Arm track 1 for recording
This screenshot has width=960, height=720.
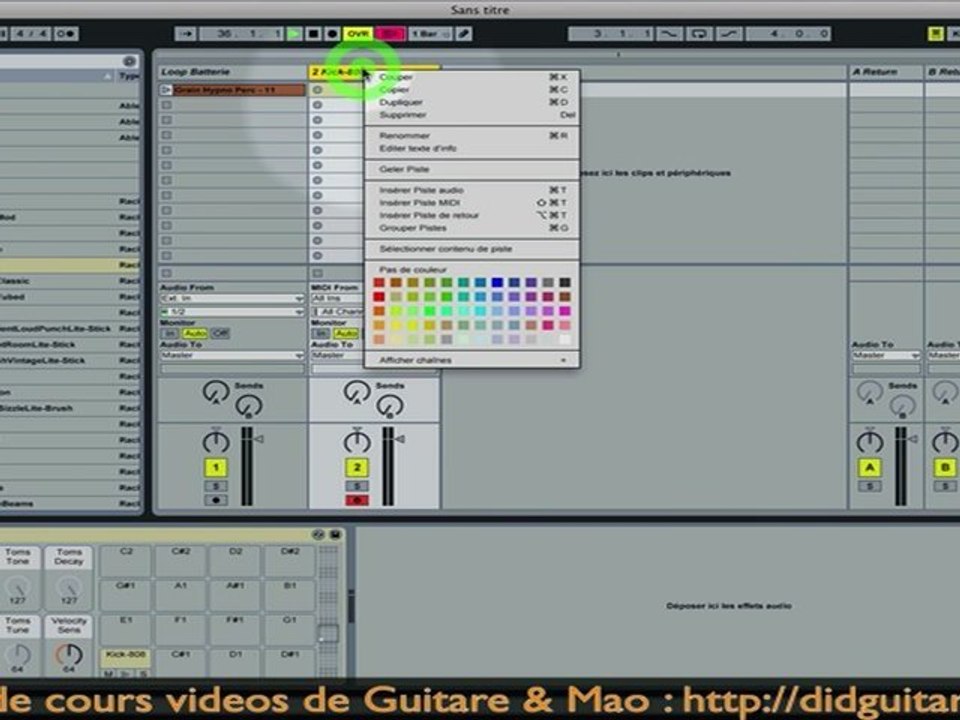tap(216, 500)
